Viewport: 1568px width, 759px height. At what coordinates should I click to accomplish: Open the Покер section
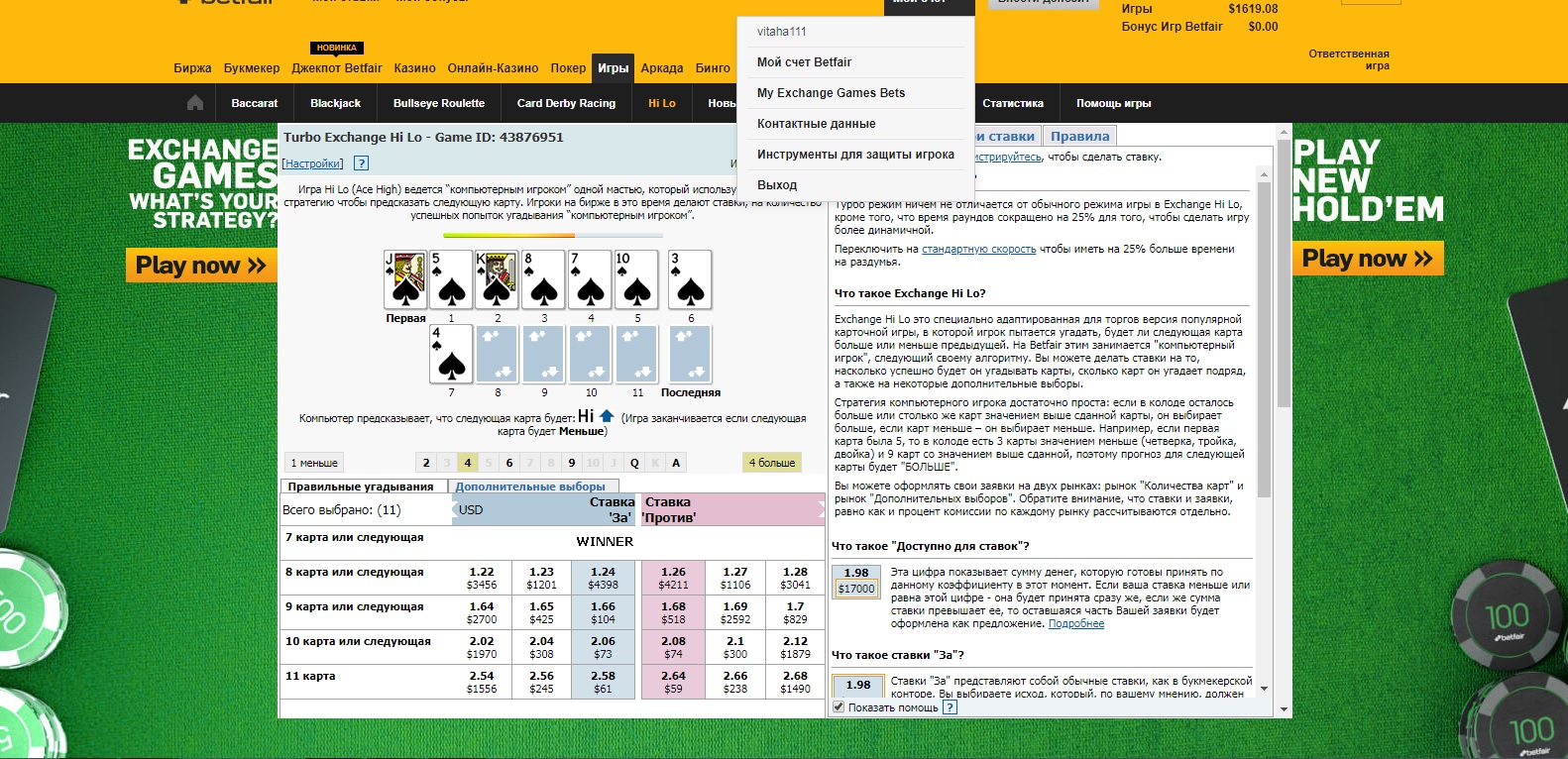(568, 68)
